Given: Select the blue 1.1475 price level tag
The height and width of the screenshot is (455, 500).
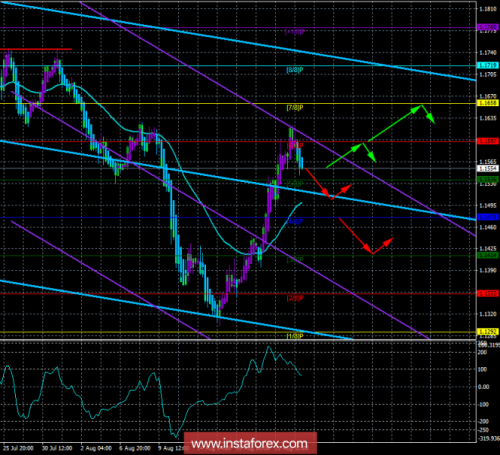Looking at the screenshot, I should click(488, 217).
